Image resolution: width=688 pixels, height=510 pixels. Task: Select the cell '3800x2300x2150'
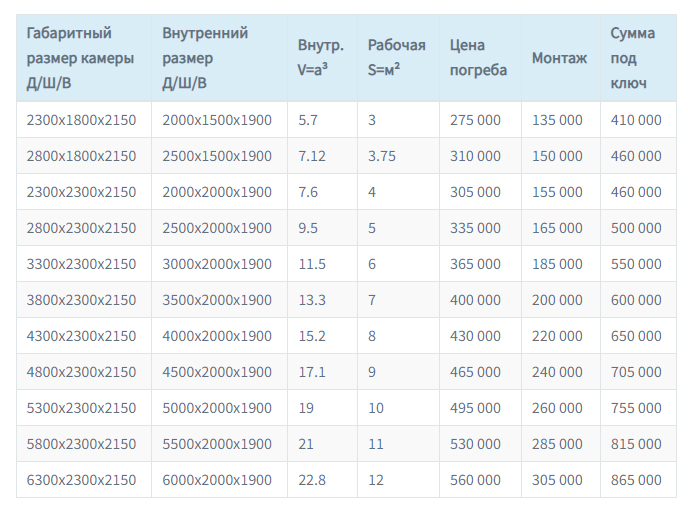click(84, 300)
